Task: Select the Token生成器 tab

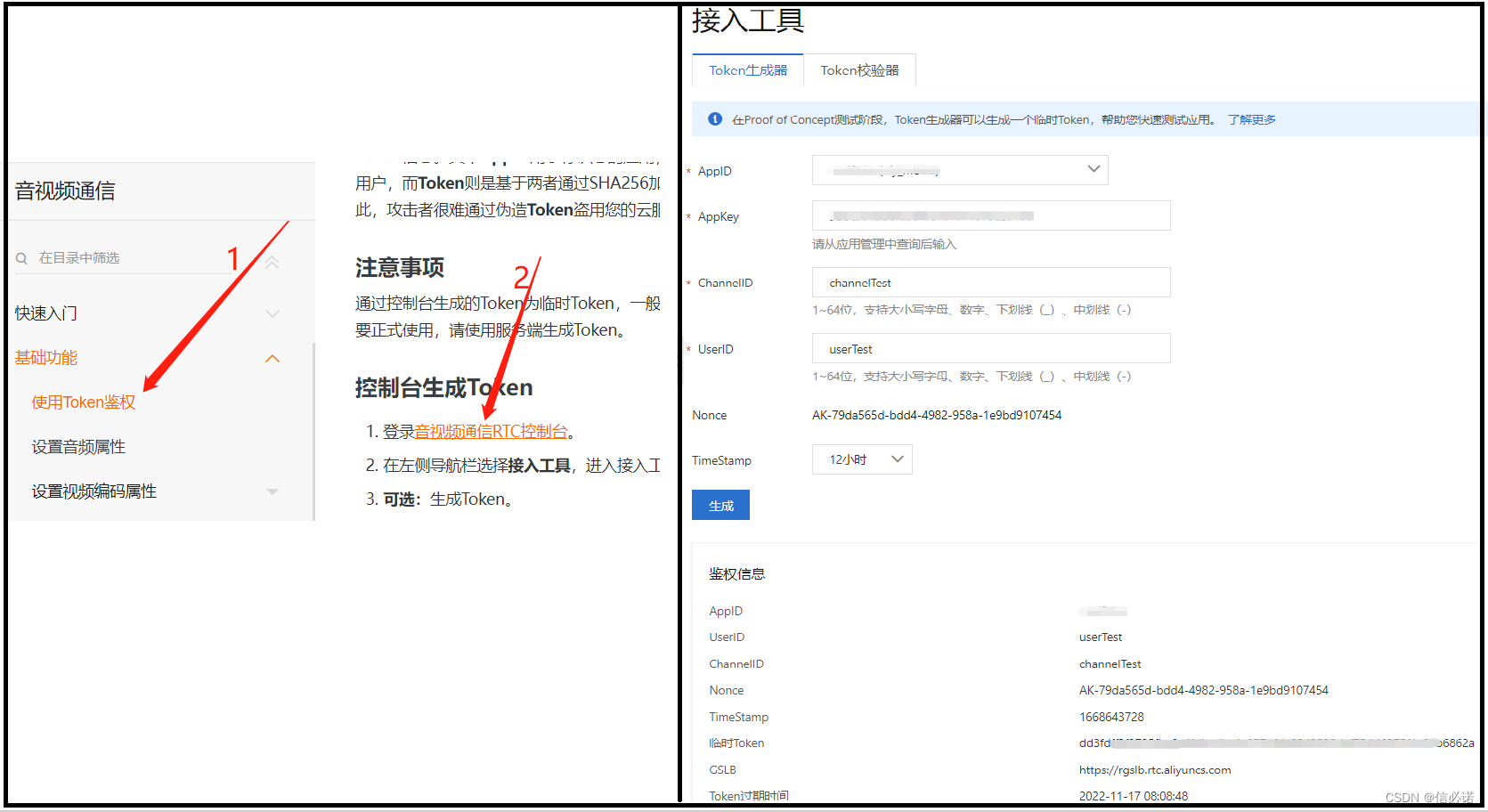Action: pyautogui.click(x=747, y=69)
